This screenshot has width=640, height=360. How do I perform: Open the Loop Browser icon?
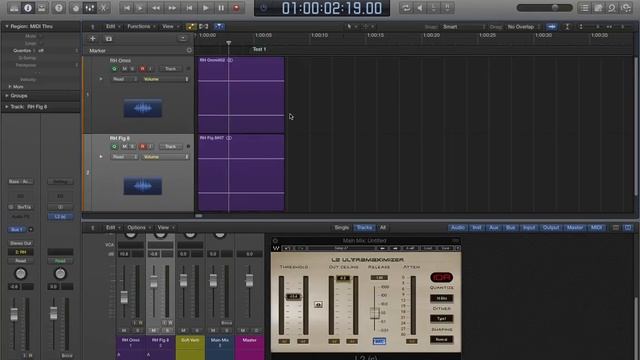click(x=612, y=8)
